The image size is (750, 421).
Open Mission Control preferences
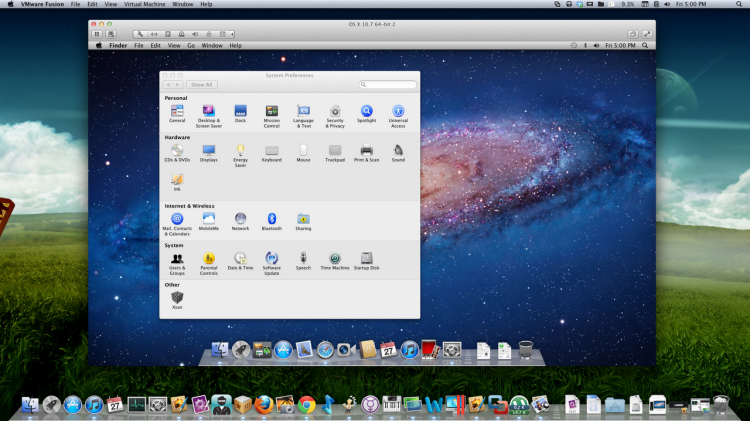pos(271,111)
